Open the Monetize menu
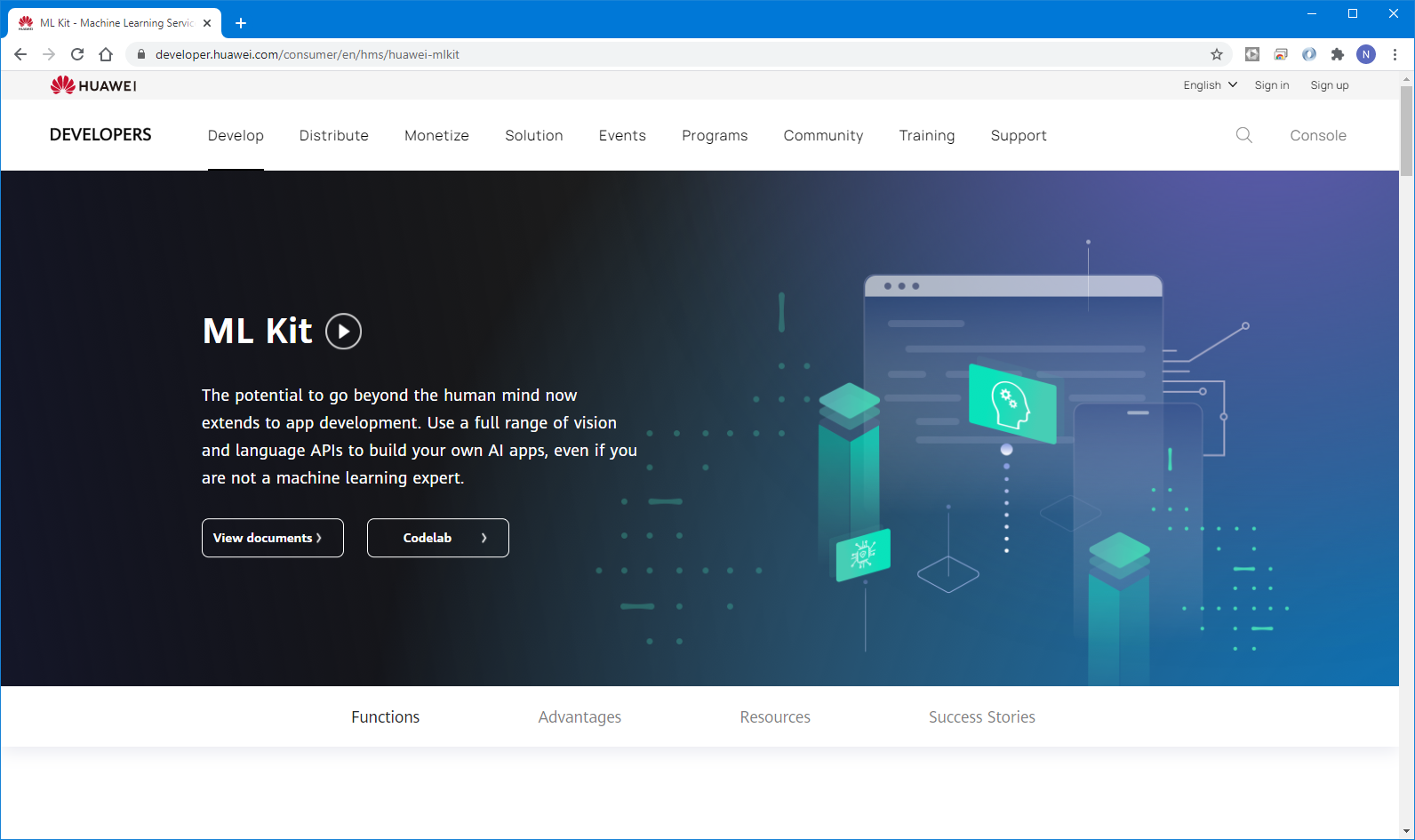This screenshot has width=1415, height=840. 436,135
